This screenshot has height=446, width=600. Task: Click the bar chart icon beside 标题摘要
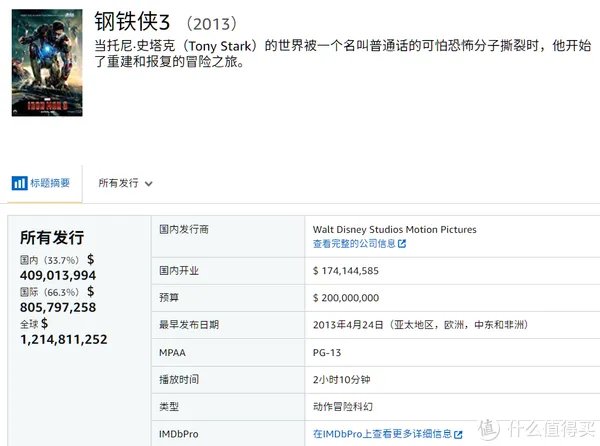coord(19,183)
